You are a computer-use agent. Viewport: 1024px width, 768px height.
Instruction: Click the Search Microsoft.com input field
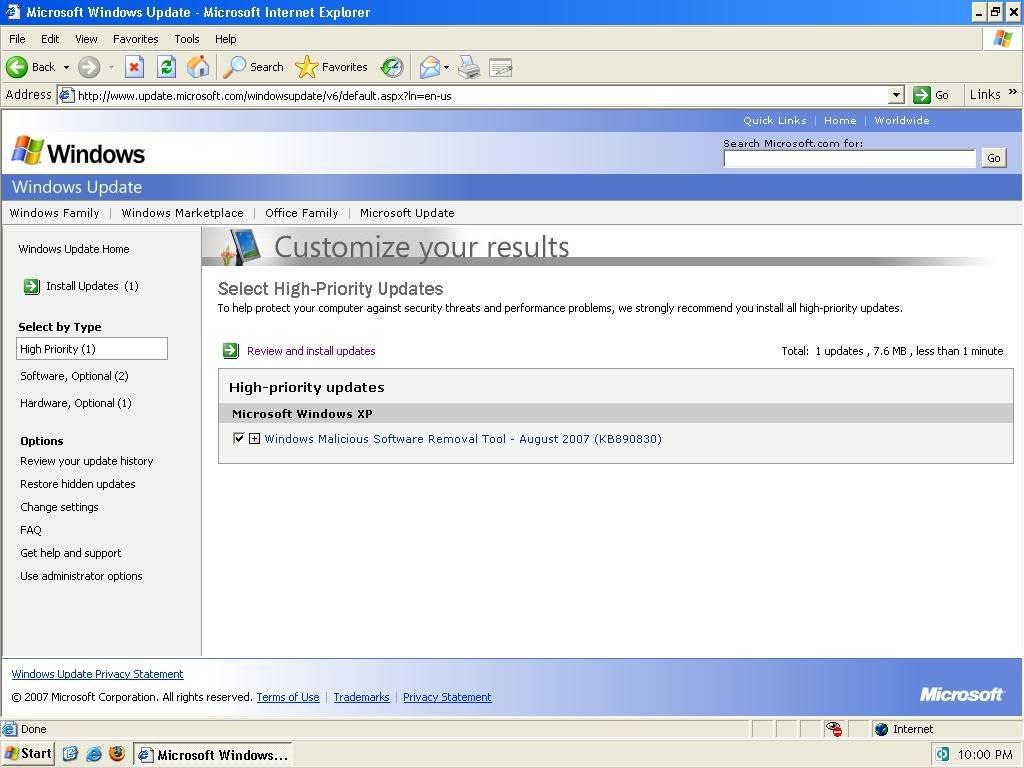tap(849, 158)
